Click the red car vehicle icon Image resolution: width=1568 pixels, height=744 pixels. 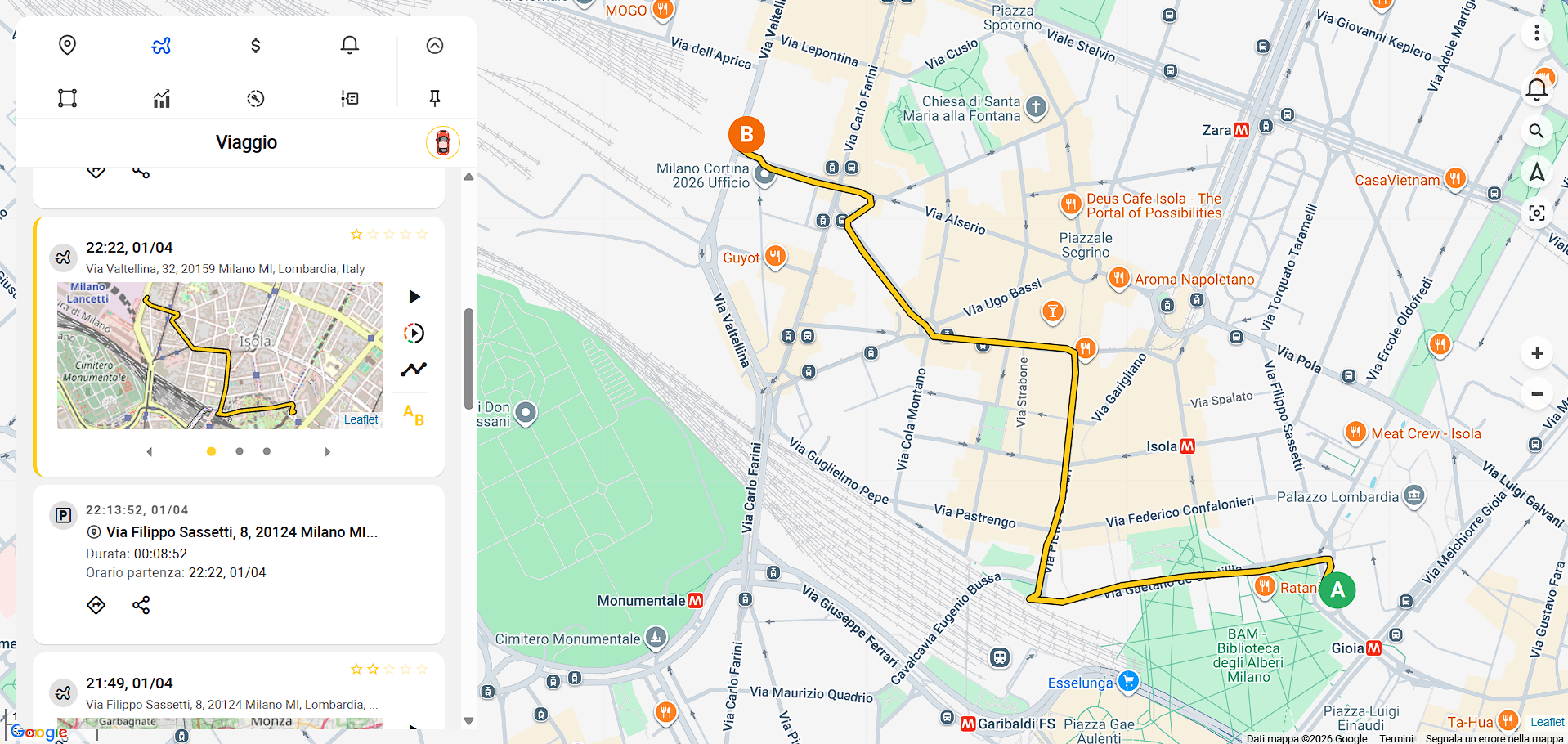pyautogui.click(x=442, y=142)
